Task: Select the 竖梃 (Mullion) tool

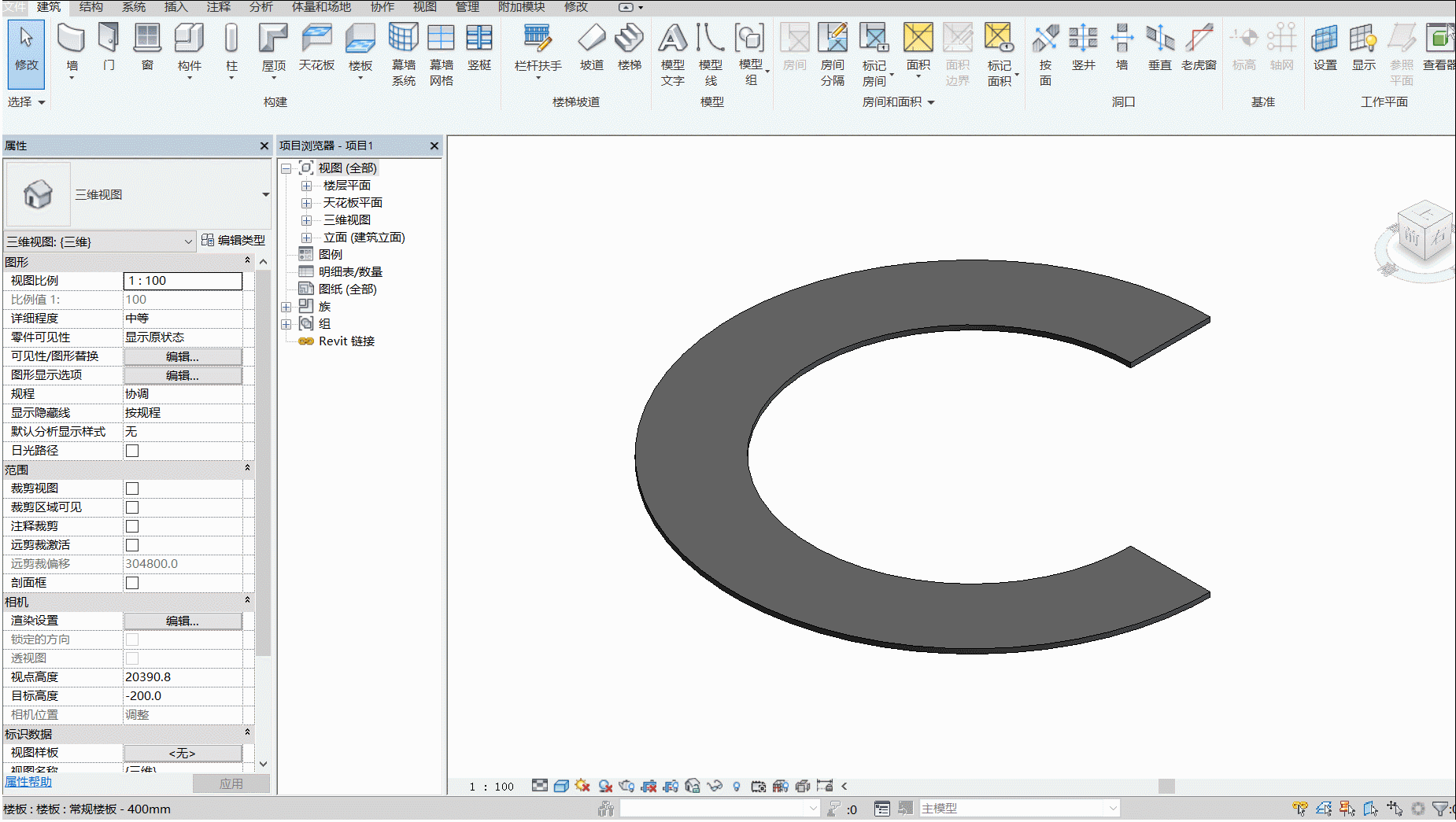Action: click(x=479, y=47)
